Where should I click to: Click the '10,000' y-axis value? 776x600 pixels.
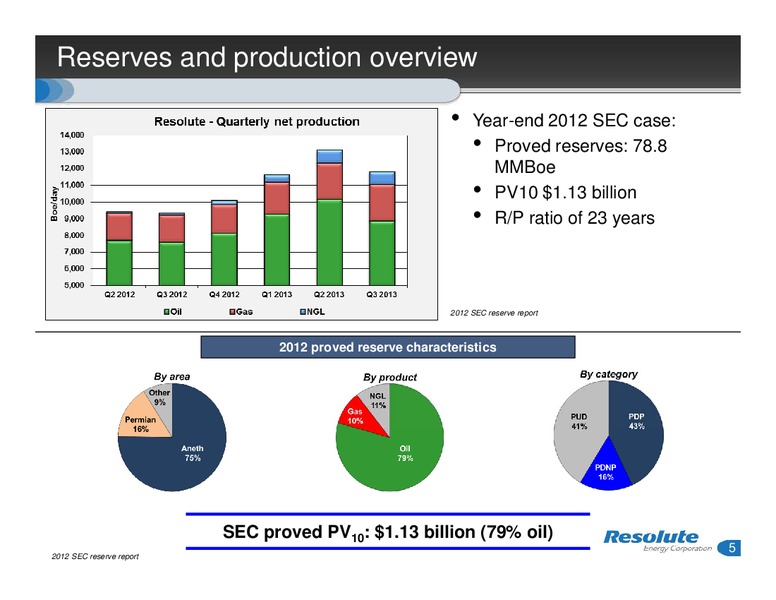tap(72, 202)
